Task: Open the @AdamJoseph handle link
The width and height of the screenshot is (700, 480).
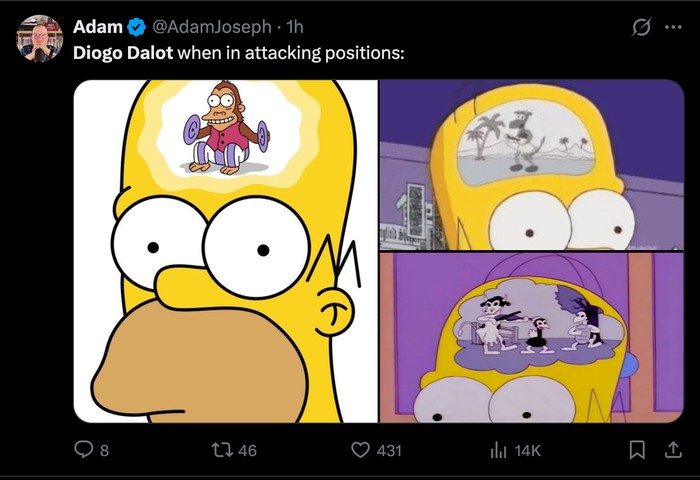Action: [211, 27]
